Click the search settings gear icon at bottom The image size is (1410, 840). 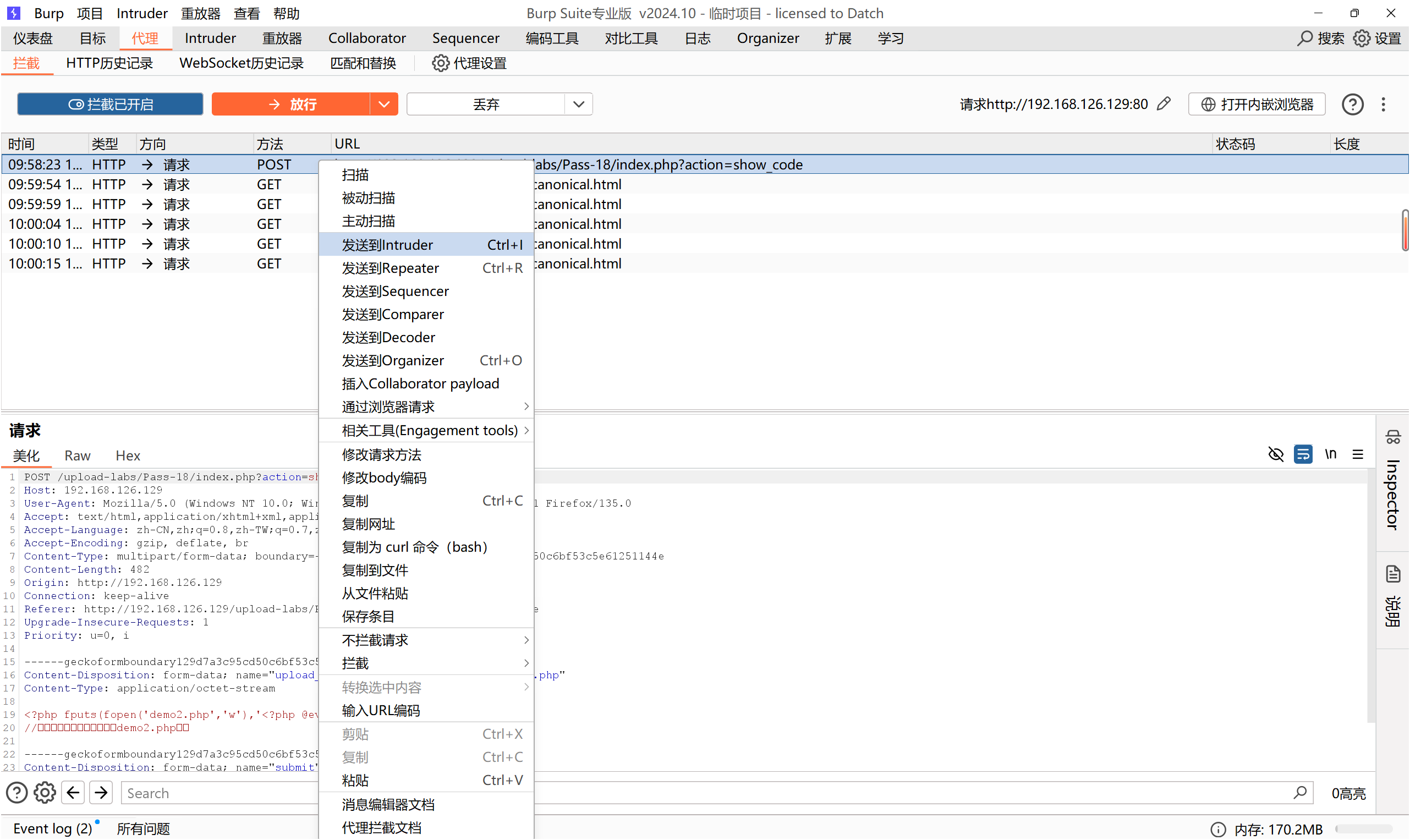(44, 793)
